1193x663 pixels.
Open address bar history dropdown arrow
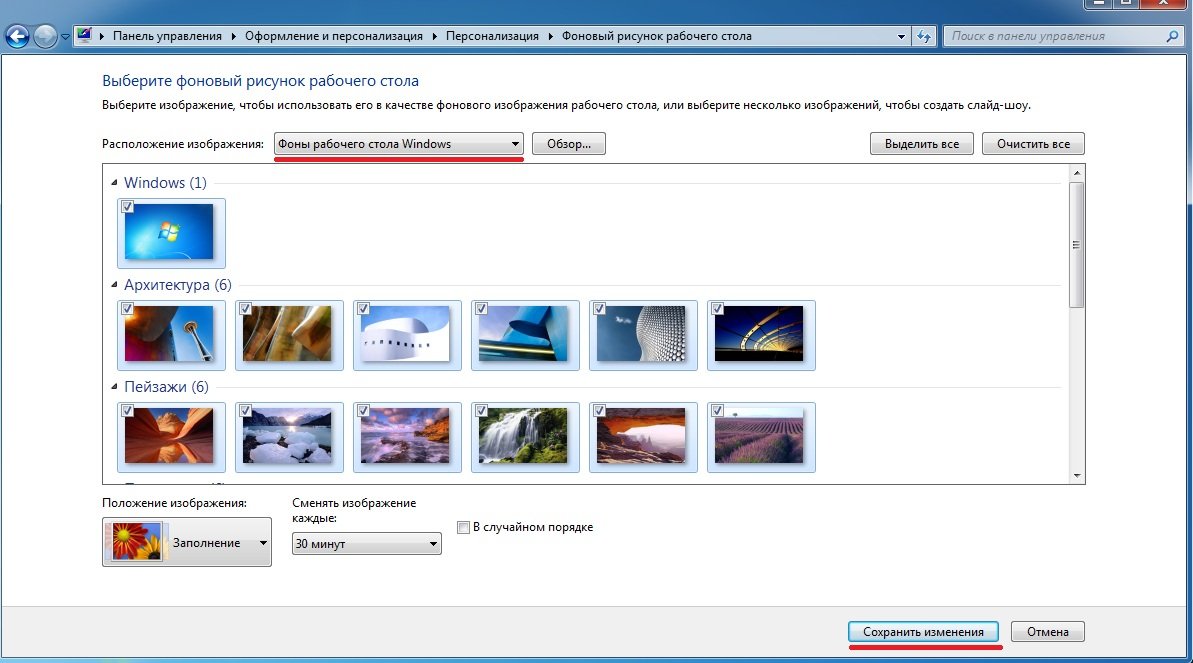coord(901,36)
